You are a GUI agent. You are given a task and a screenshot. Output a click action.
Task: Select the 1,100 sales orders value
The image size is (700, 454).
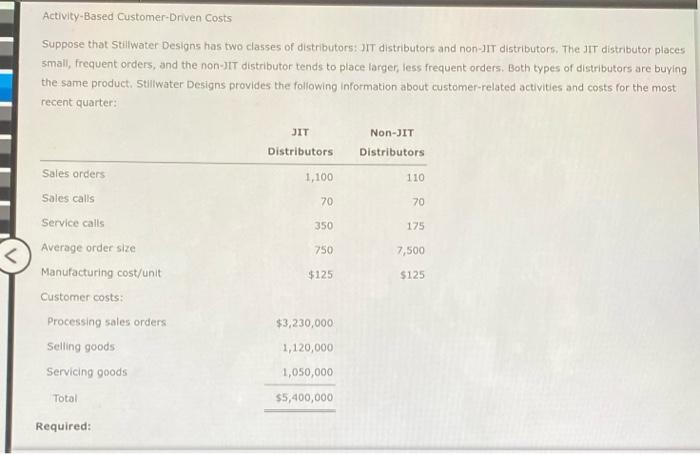(x=319, y=177)
